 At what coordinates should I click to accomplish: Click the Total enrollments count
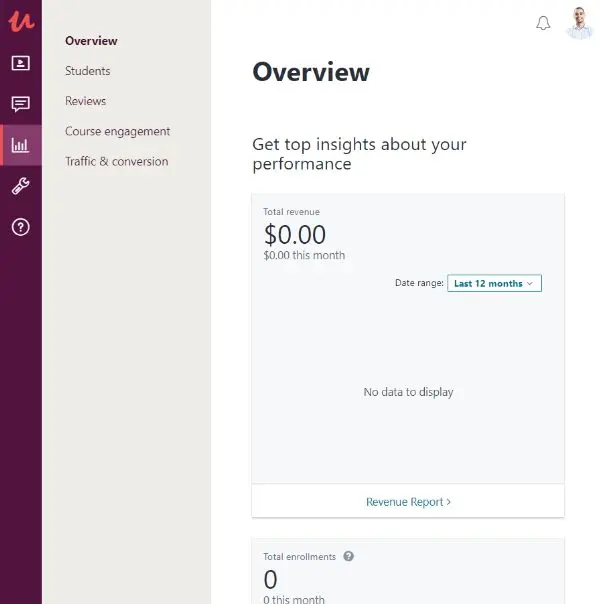click(x=270, y=580)
